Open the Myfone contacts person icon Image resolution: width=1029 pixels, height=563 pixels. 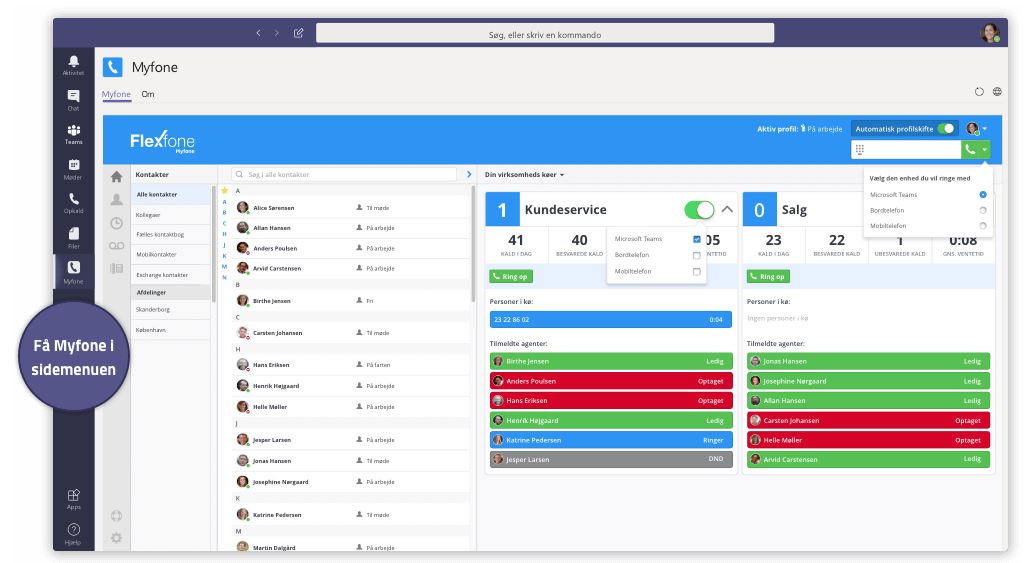[x=117, y=199]
